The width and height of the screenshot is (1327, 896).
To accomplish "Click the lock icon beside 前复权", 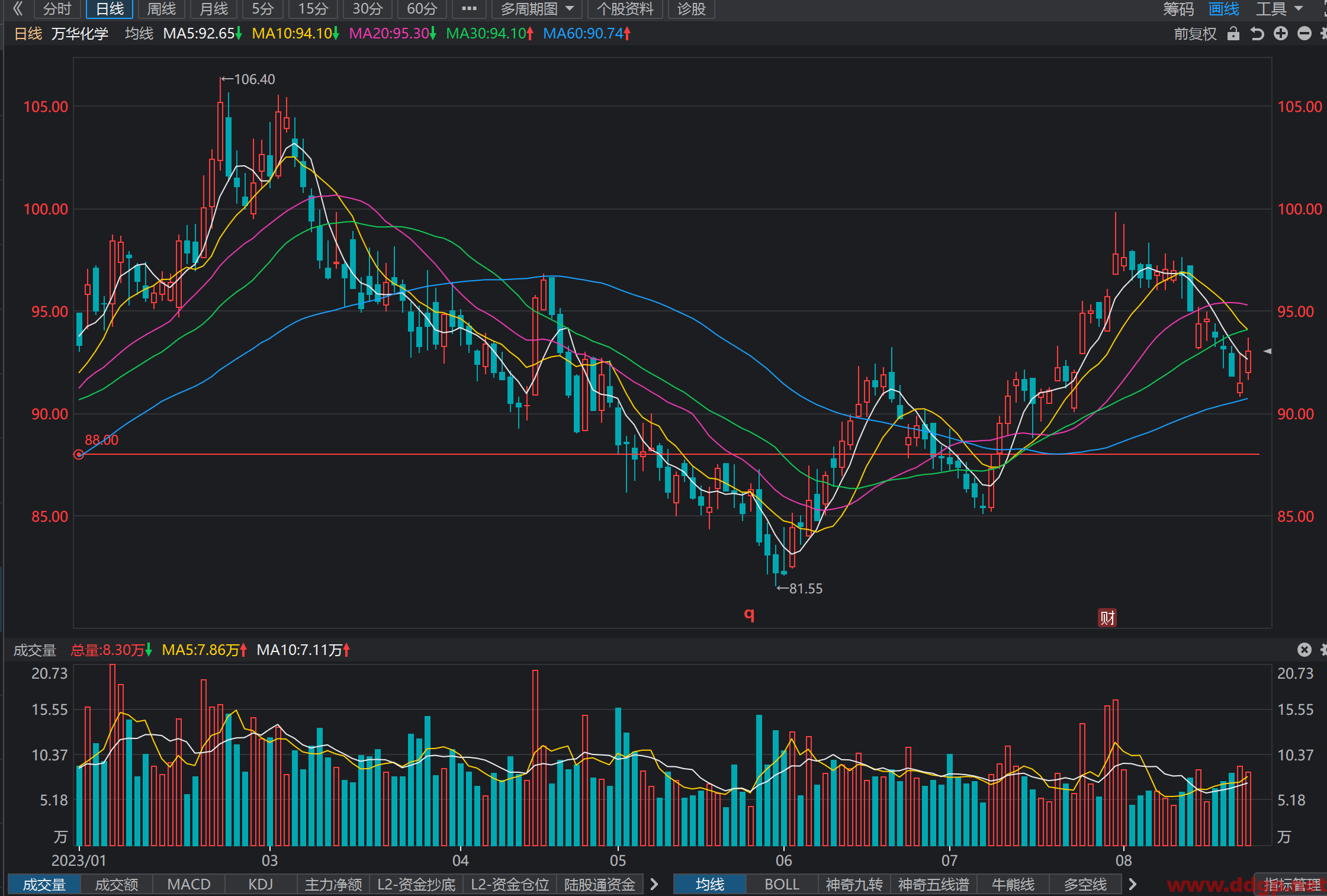I will pos(1233,34).
